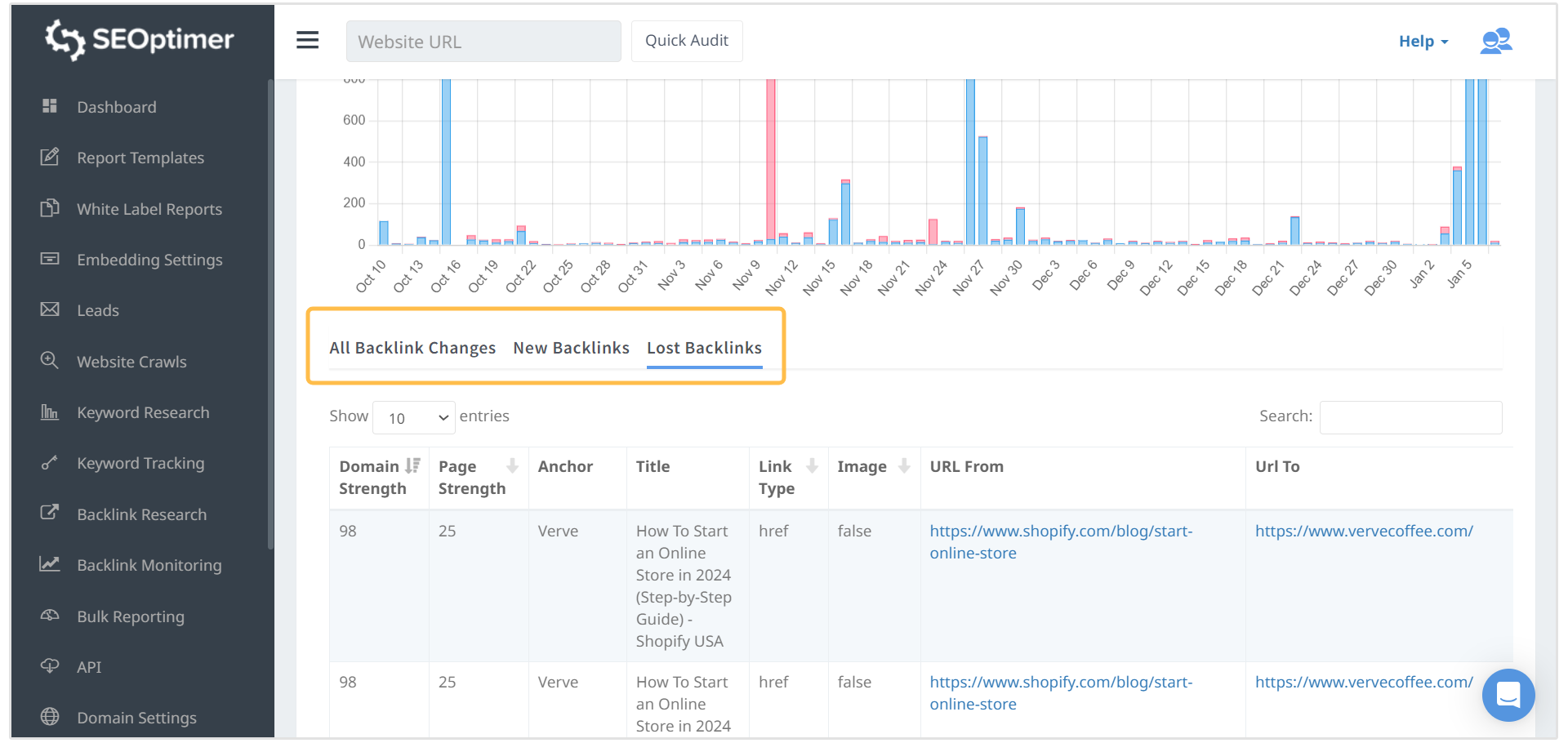Open the user account icon menu

(x=1495, y=41)
